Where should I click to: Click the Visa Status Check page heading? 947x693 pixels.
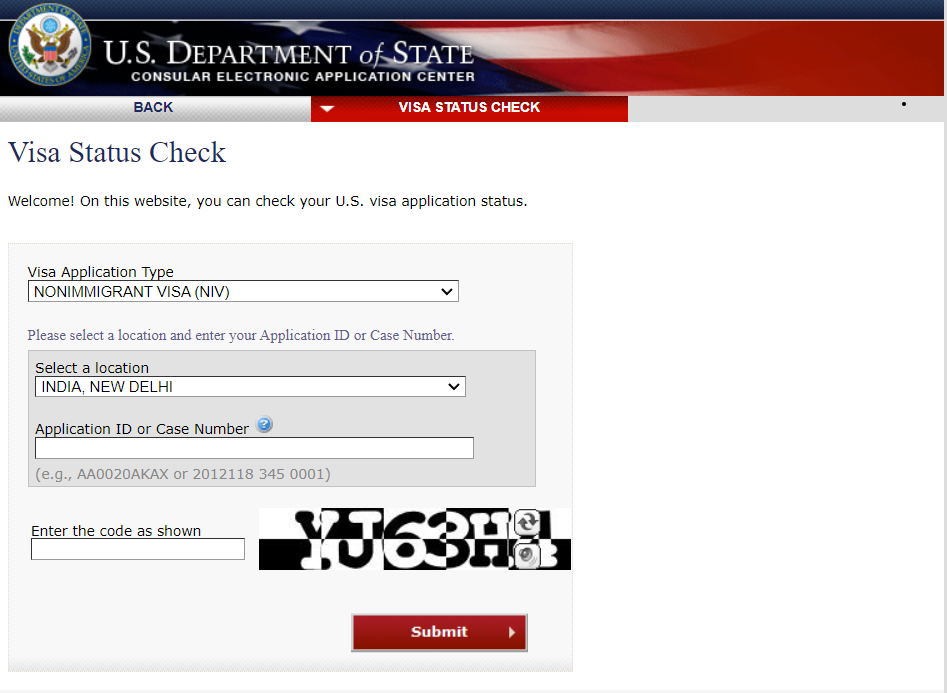[x=117, y=152]
